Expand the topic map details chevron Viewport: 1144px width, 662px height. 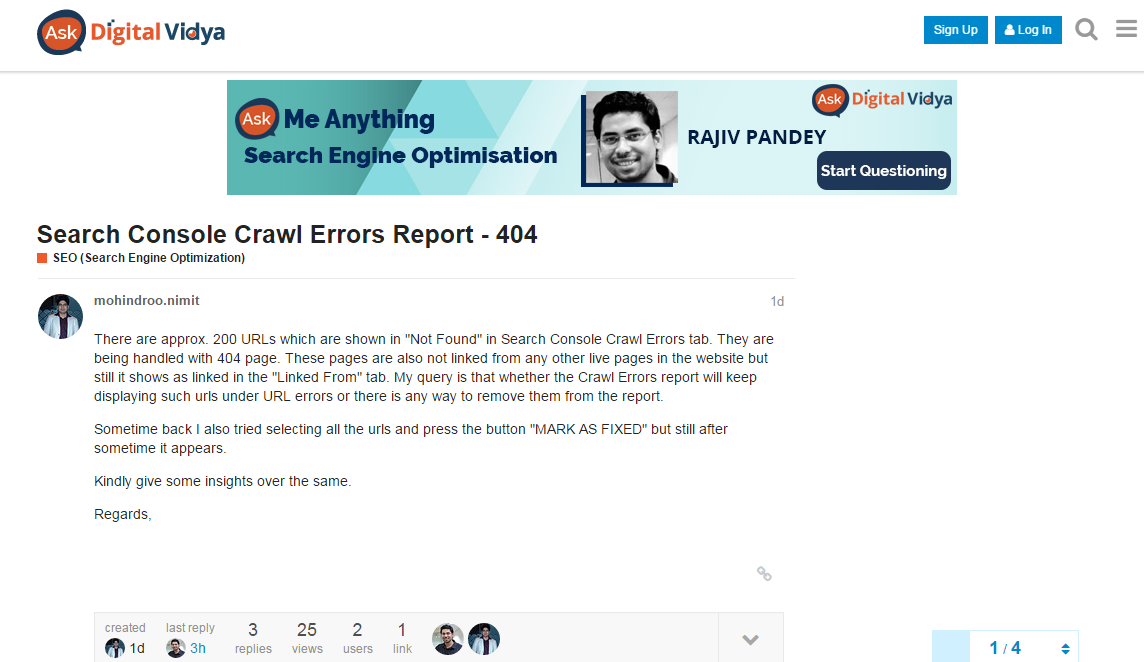click(x=750, y=639)
